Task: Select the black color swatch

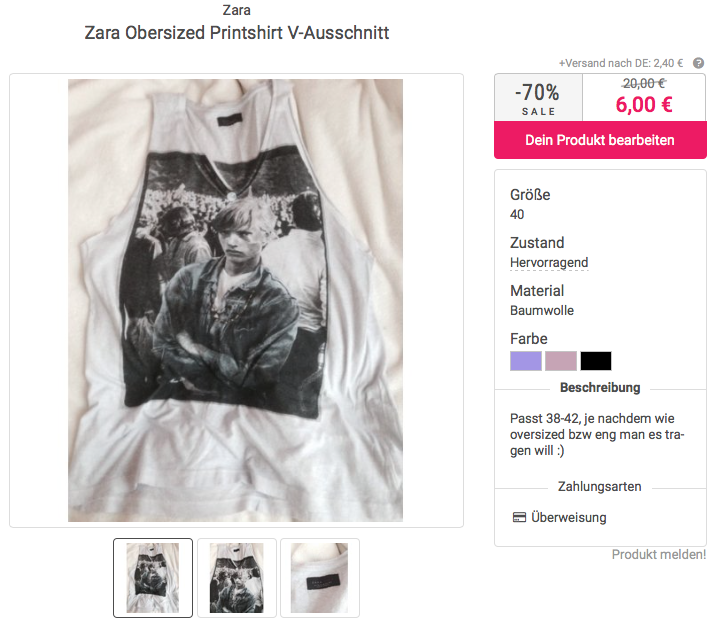Action: [x=596, y=361]
